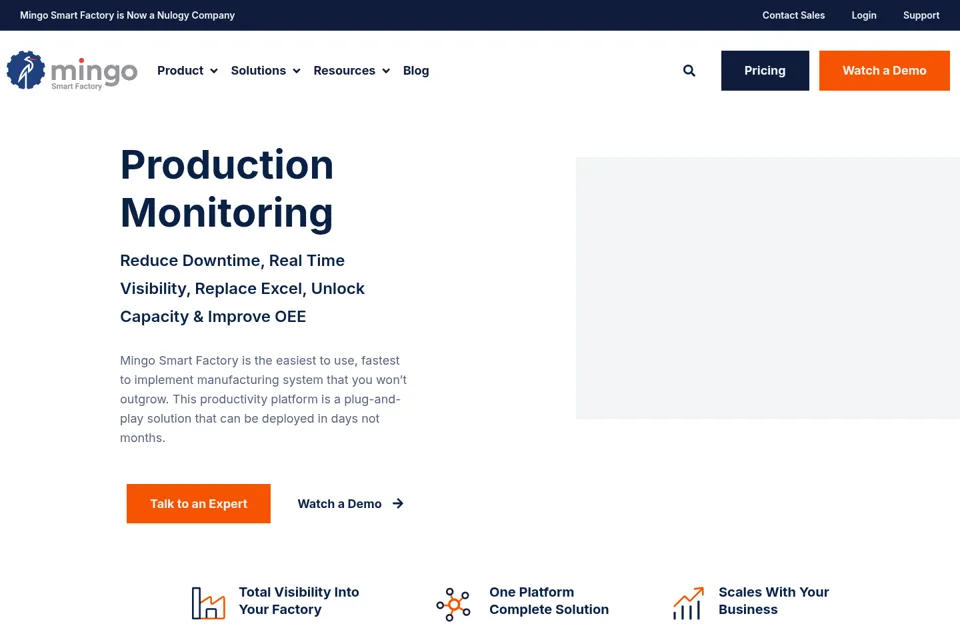The image size is (960, 640).
Task: Click the factory visibility icon
Action: coord(208,603)
